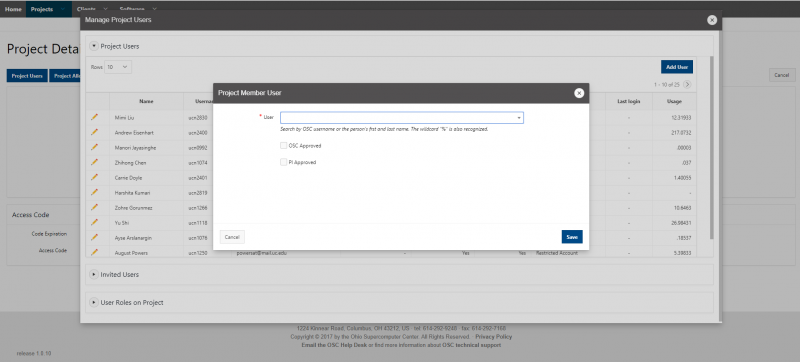This screenshot has width=800, height=362.
Task: Open the Rows per page dropdown
Action: pos(118,67)
